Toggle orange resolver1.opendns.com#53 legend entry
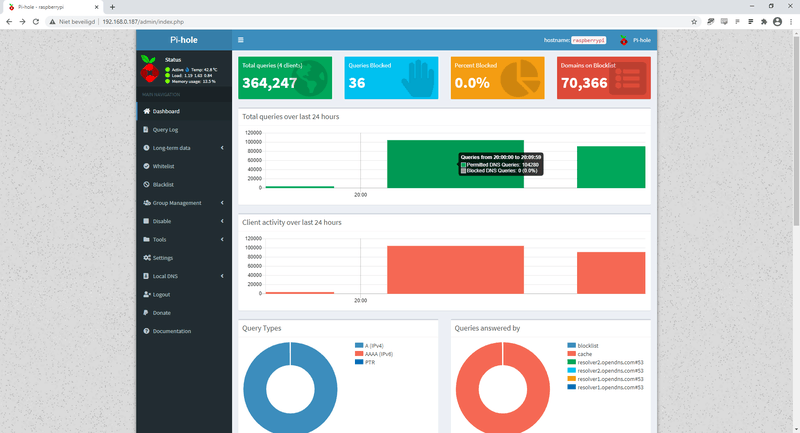This screenshot has width=800, height=433. pyautogui.click(x=605, y=379)
